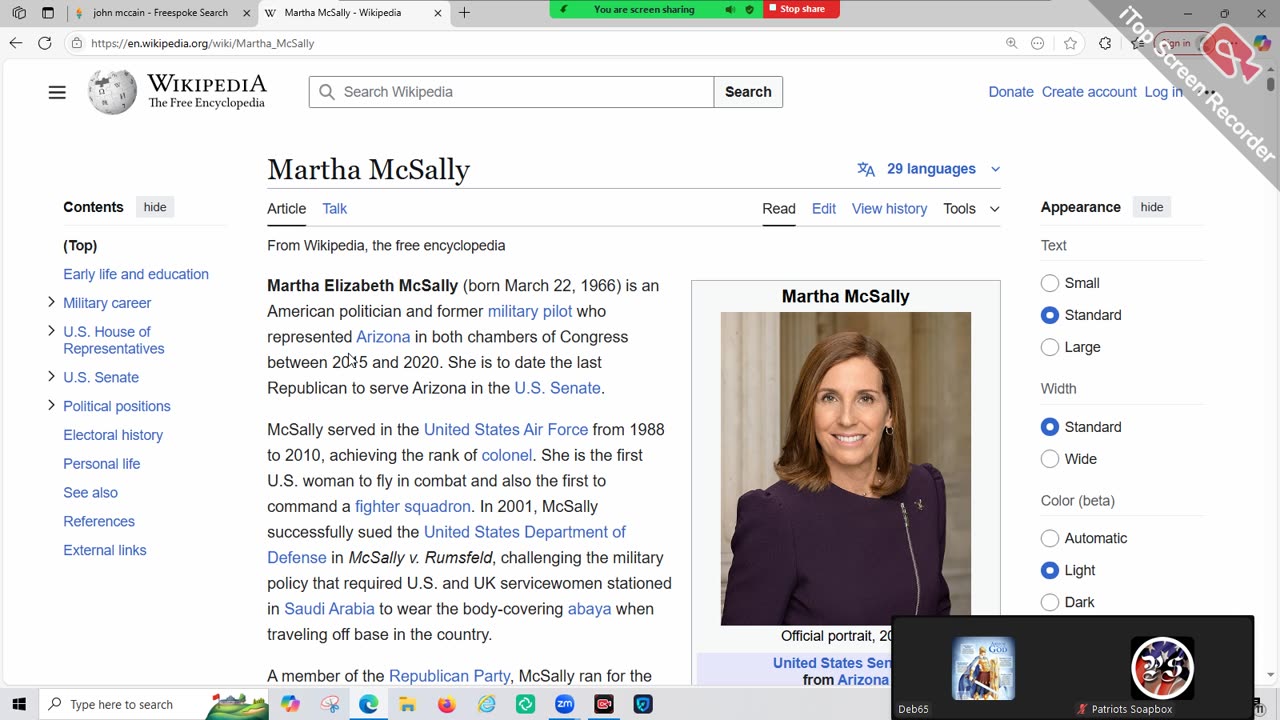1280x720 pixels.
Task: Open the 29 languages dropdown
Action: click(930, 169)
